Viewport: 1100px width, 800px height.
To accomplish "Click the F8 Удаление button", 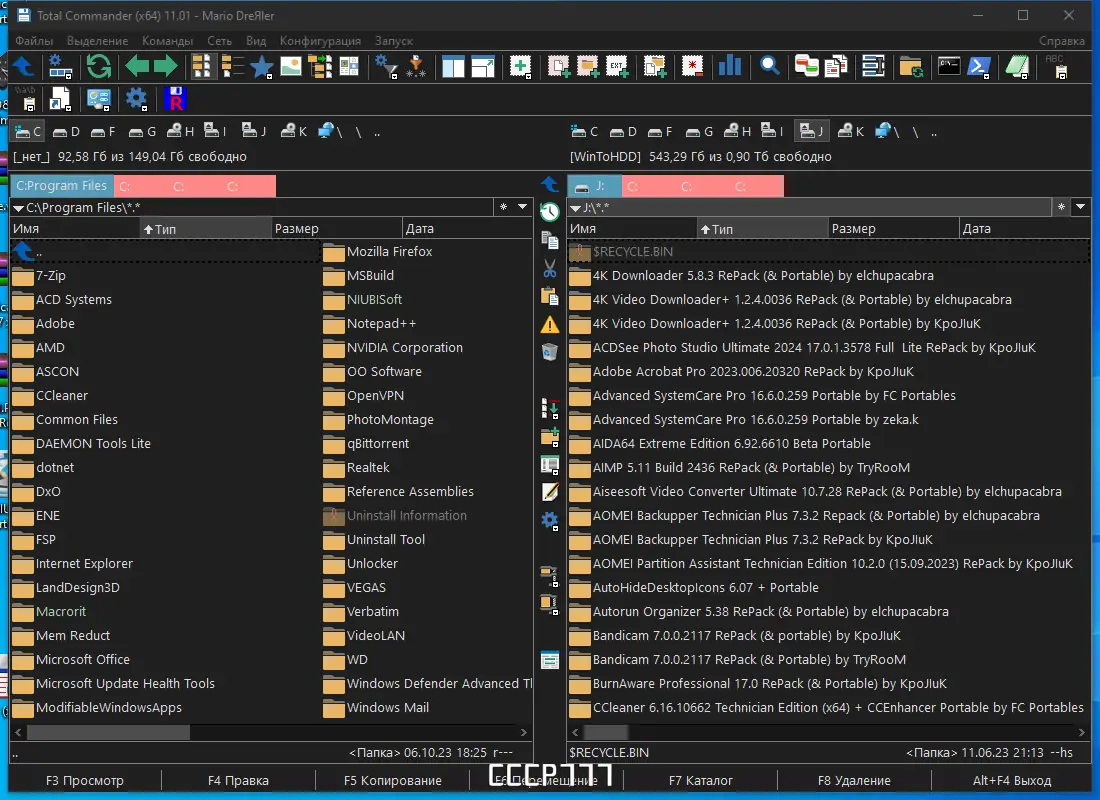I will point(854,780).
